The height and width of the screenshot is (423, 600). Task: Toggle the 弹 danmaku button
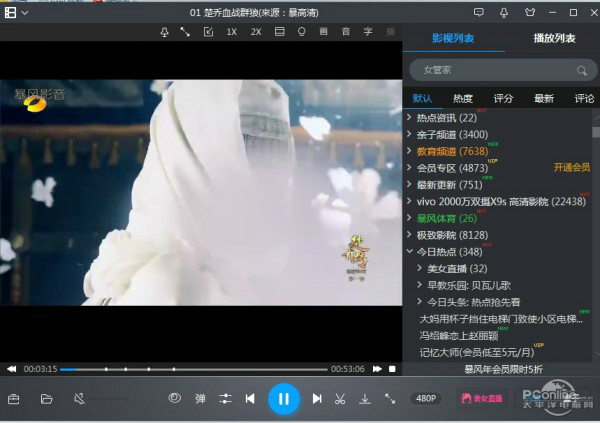tap(200, 399)
